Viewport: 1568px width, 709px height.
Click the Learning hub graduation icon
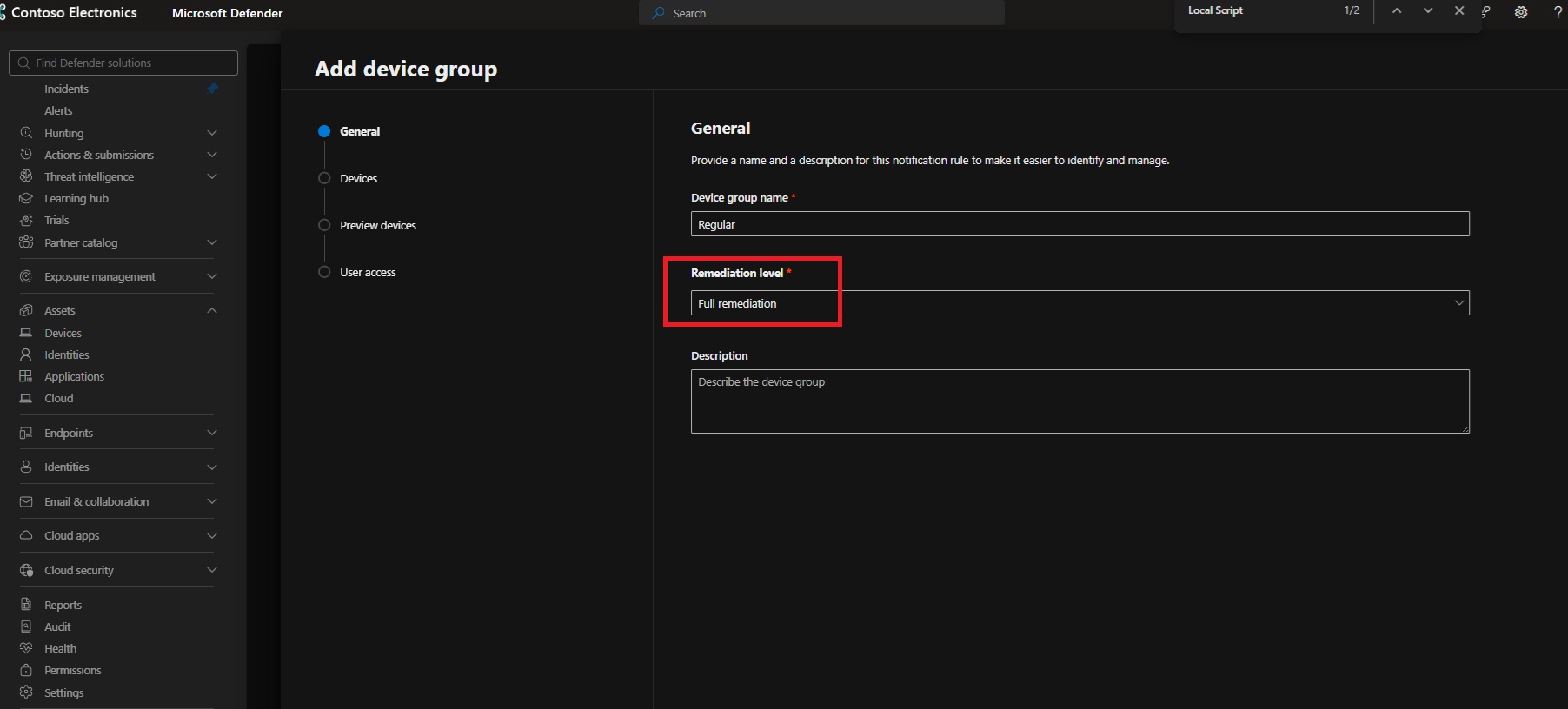(26, 198)
